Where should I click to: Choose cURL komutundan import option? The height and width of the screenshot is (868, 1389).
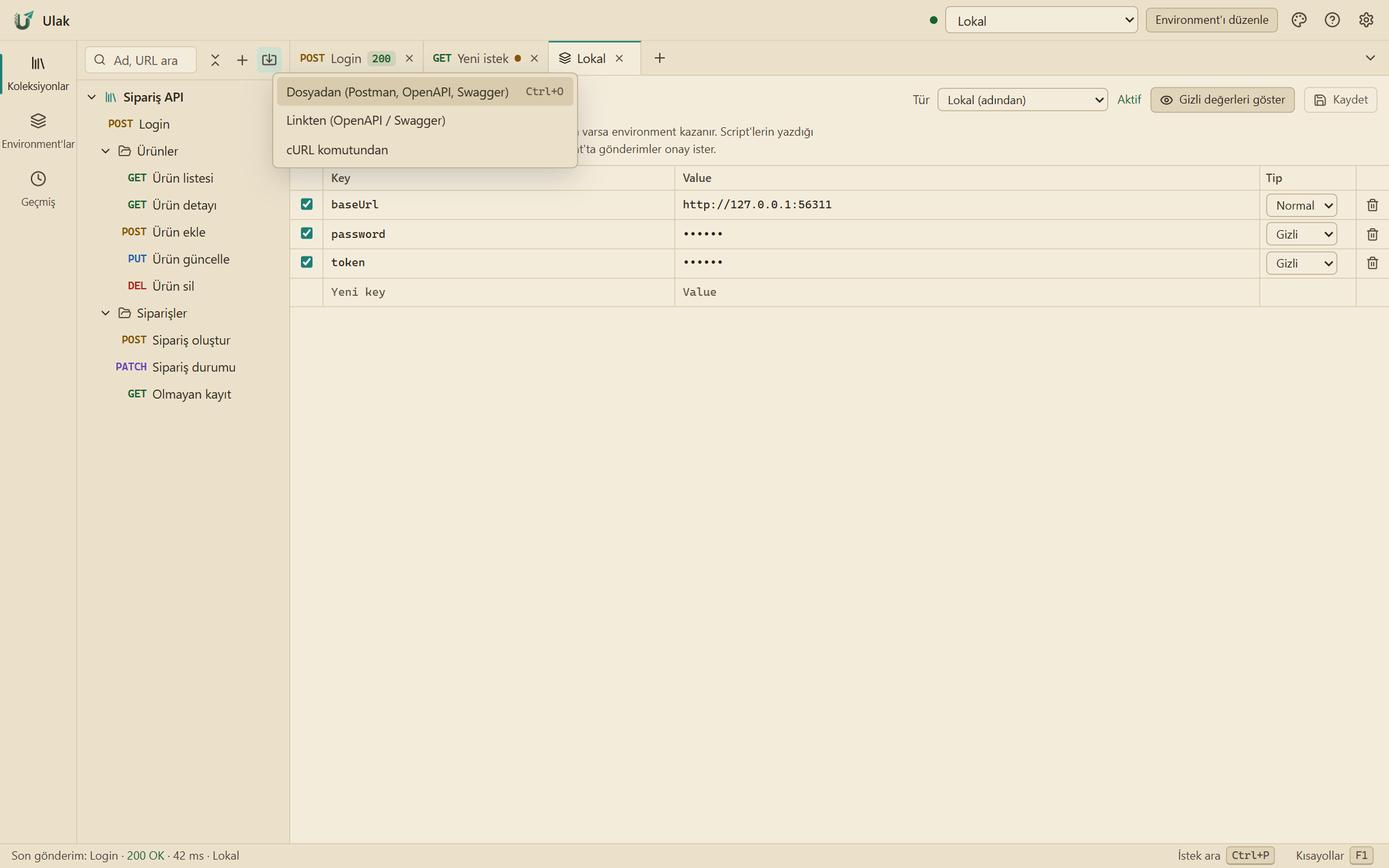[425, 150]
